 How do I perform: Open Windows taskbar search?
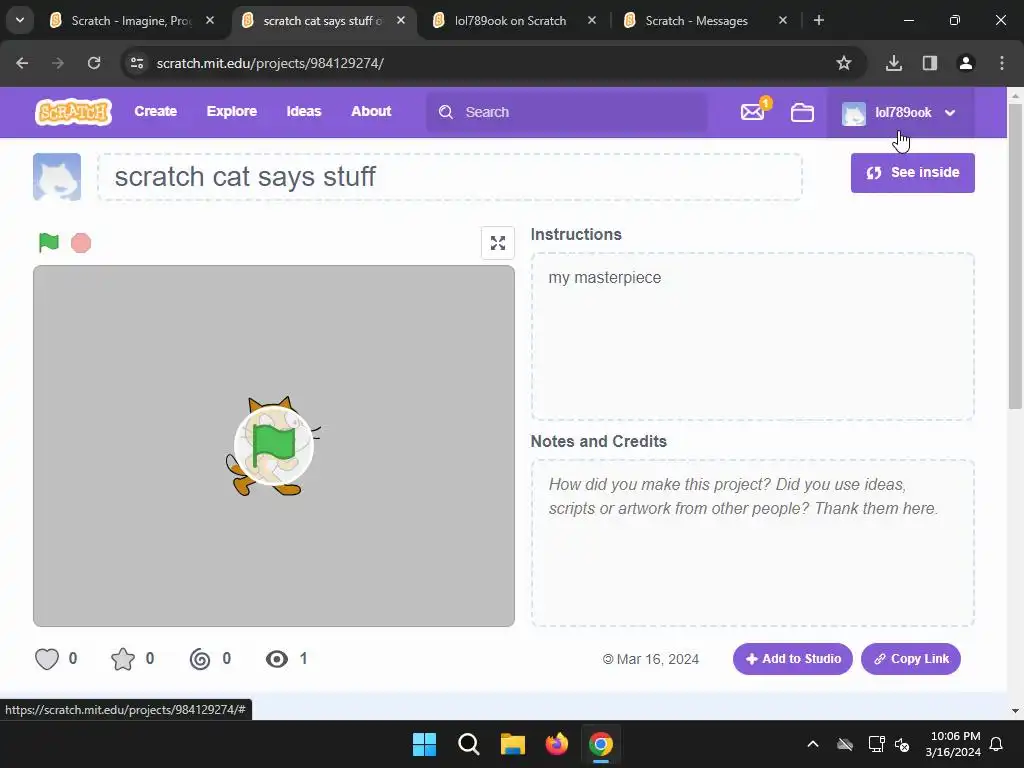(x=468, y=744)
